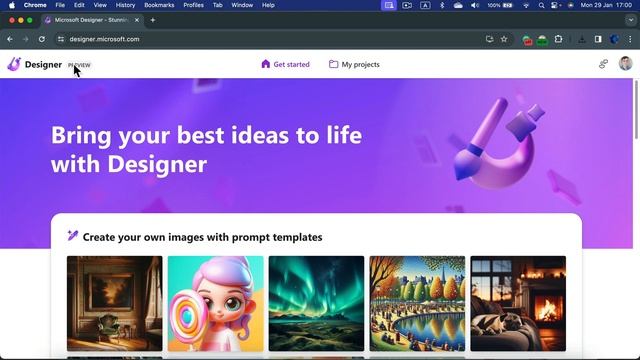Open Chrome's three-dot menu
The width and height of the screenshot is (640, 360).
(630, 39)
